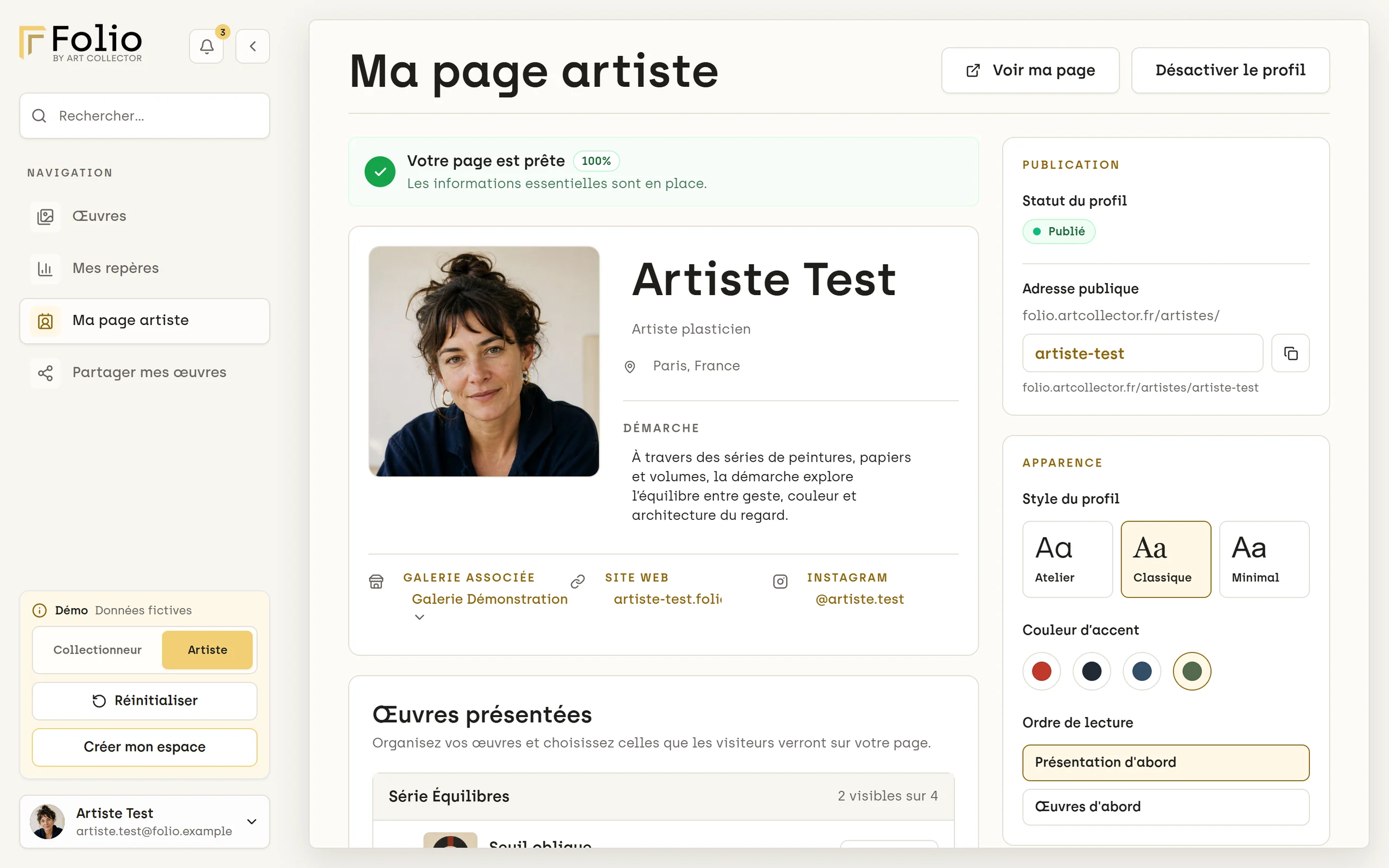This screenshot has height=868, width=1389.
Task: Click the Œuvres gallery icon
Action: point(46,216)
